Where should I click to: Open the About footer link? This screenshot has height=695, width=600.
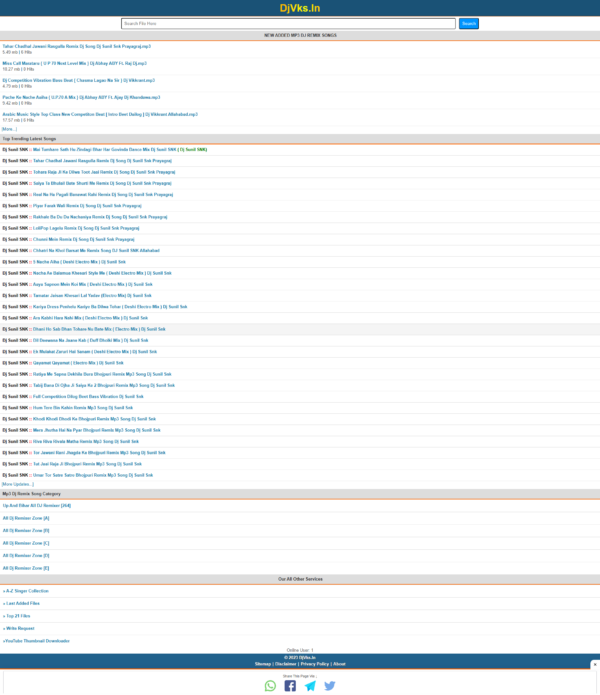339,664
